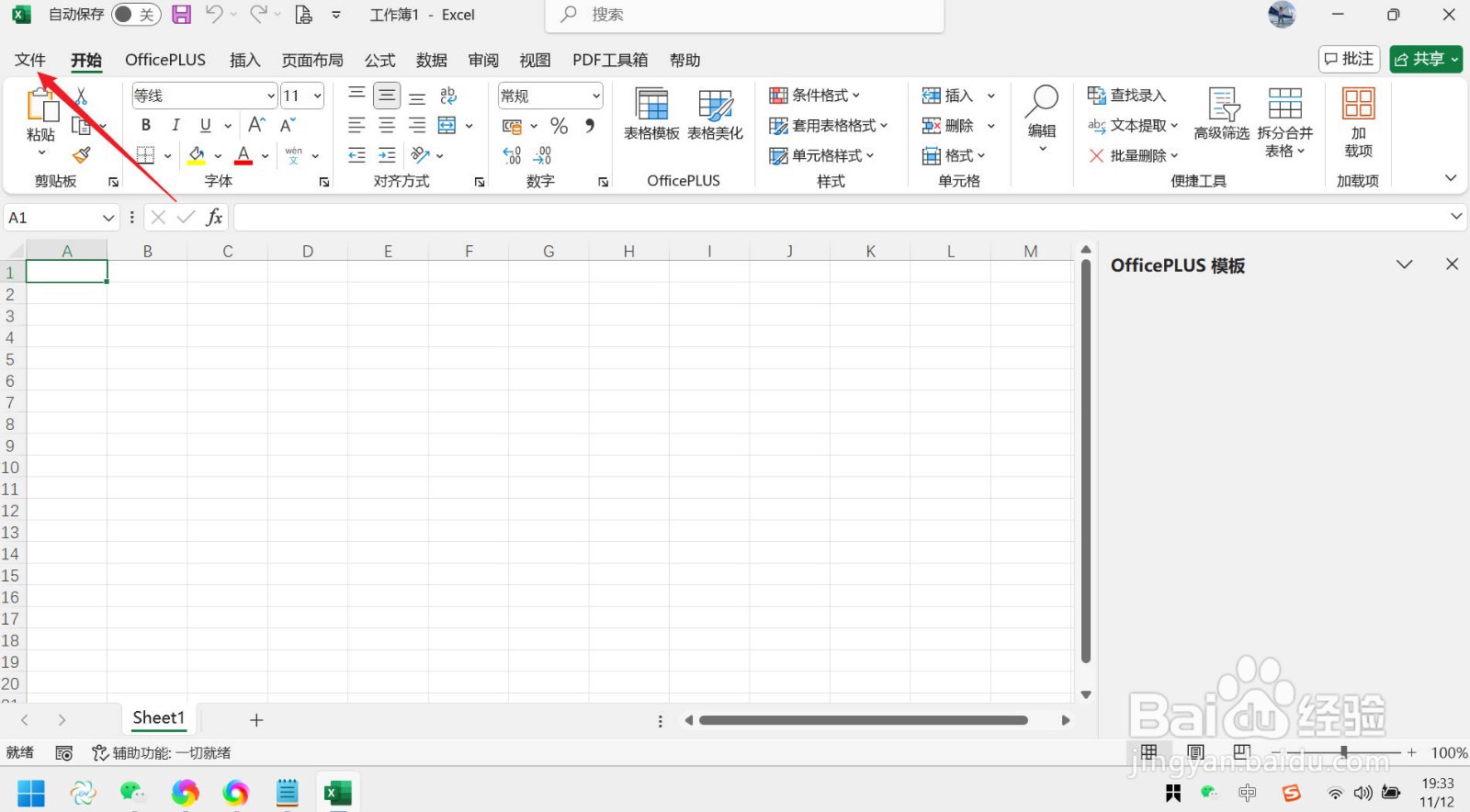Collapse ribbon with chevron at right

point(1451,178)
